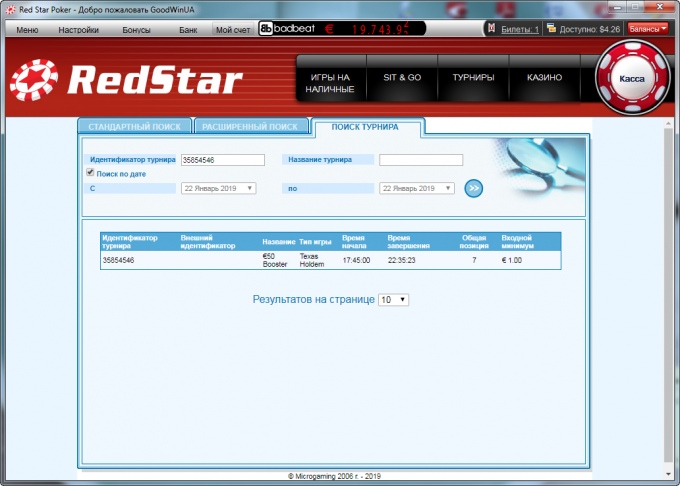Click start time 17:45:00 cell
Screen dimensions: 680x486
pos(356,260)
